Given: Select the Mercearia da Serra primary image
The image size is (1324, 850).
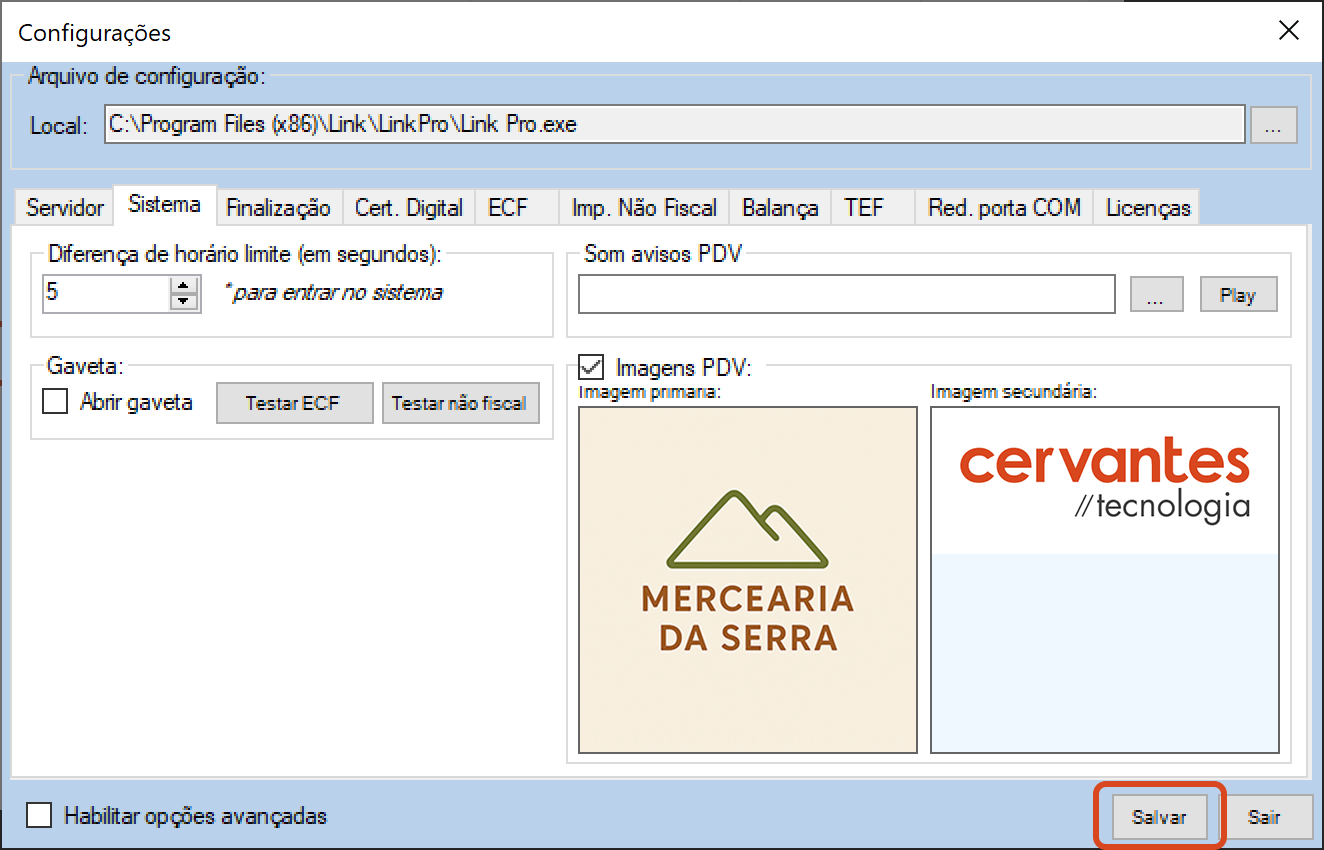Looking at the screenshot, I should [x=748, y=580].
